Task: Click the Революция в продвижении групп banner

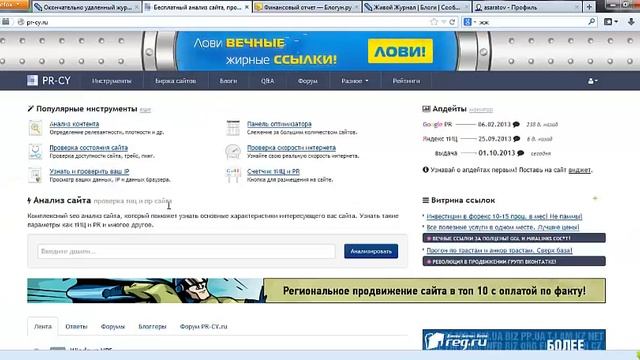Action: (x=514, y=261)
